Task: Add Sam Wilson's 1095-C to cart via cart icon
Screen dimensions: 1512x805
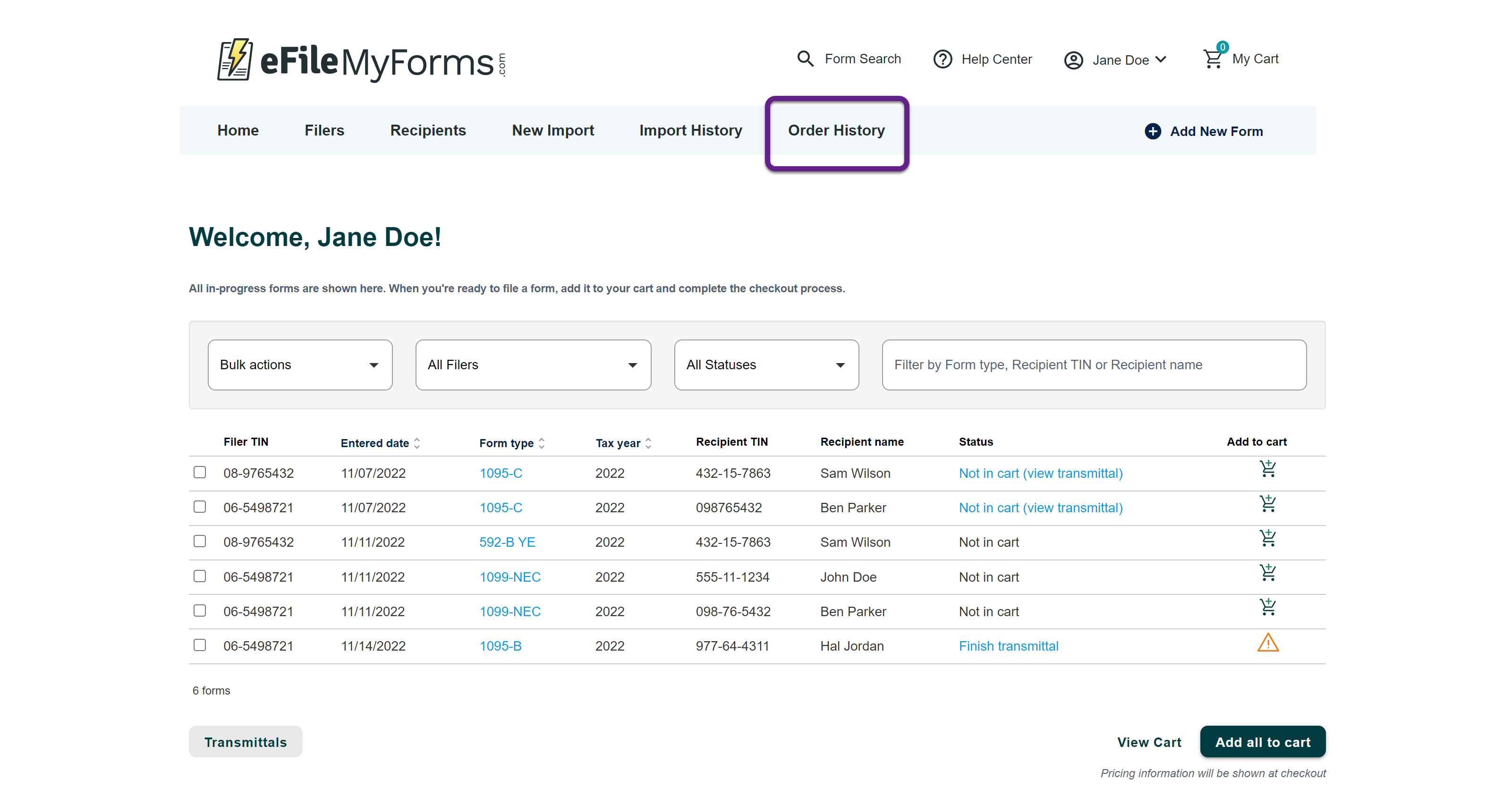Action: [x=1268, y=469]
